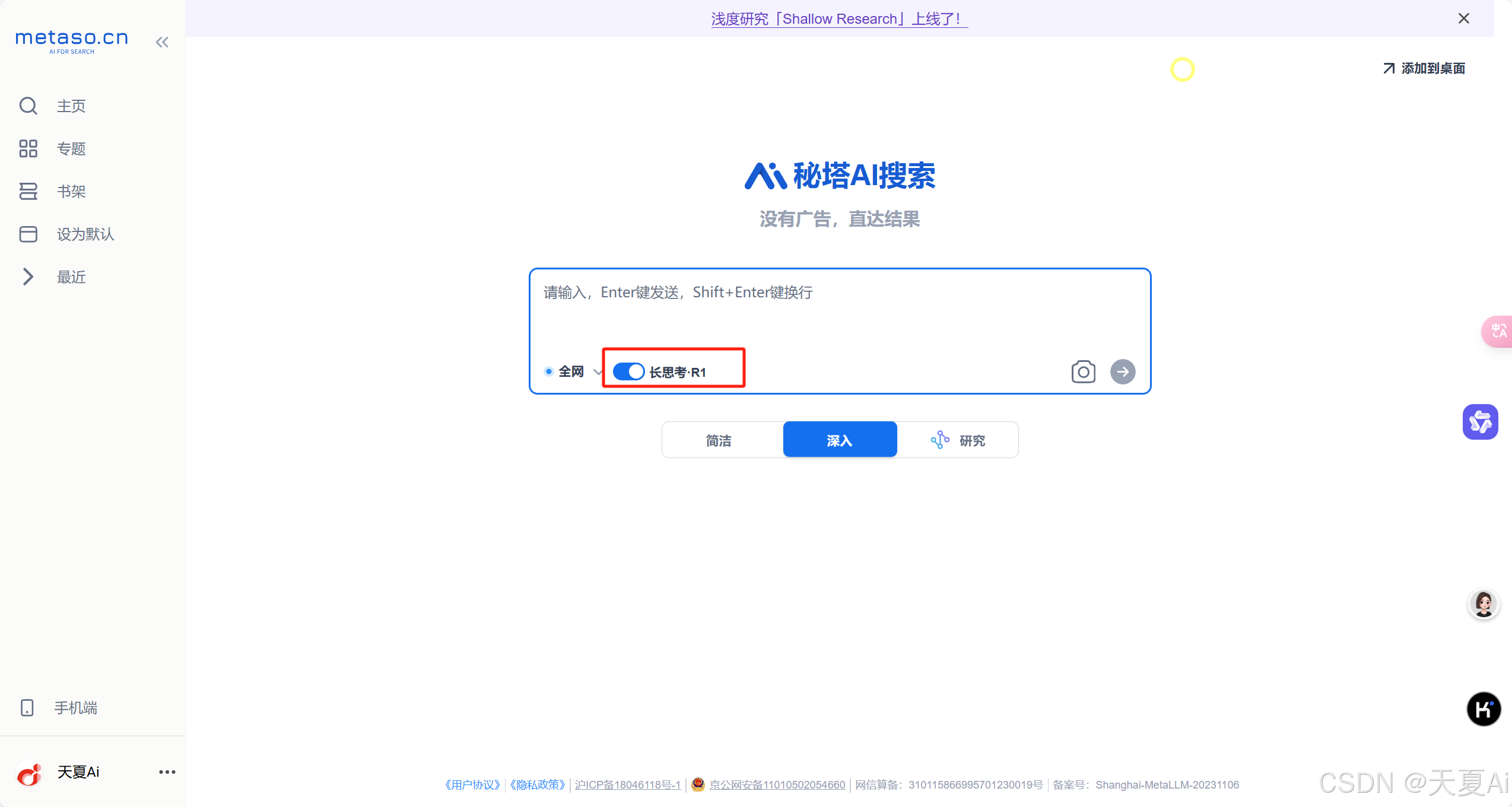Click the avatar customer service icon

pyautogui.click(x=1484, y=605)
